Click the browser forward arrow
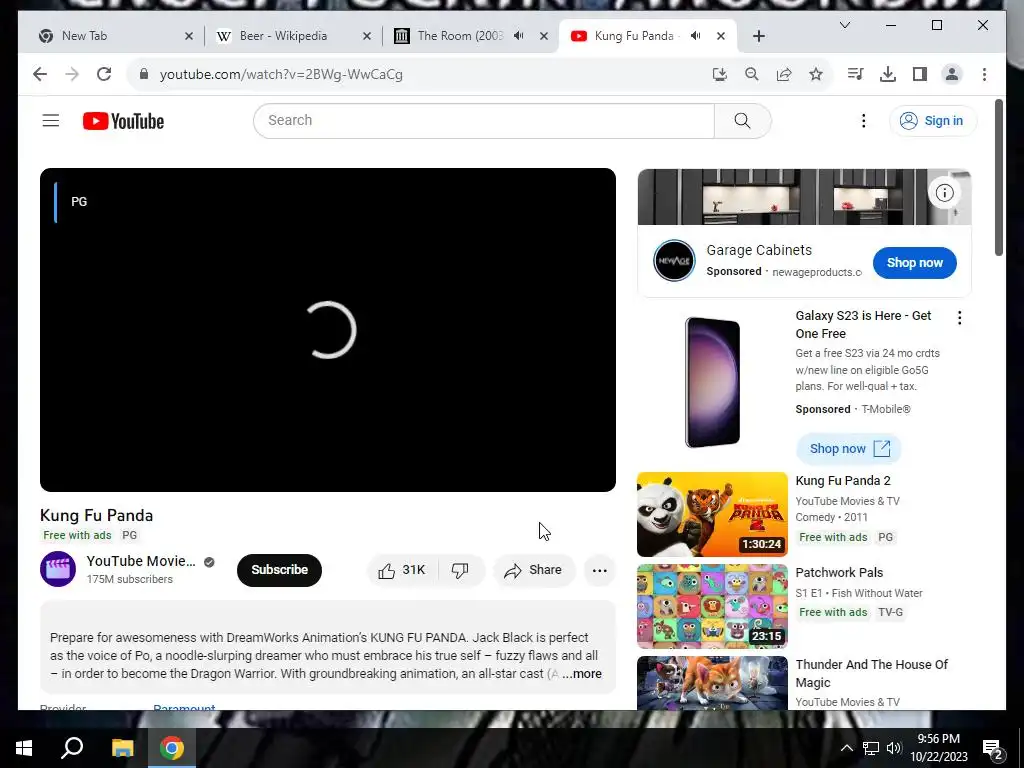The image size is (1024, 768). [72, 74]
